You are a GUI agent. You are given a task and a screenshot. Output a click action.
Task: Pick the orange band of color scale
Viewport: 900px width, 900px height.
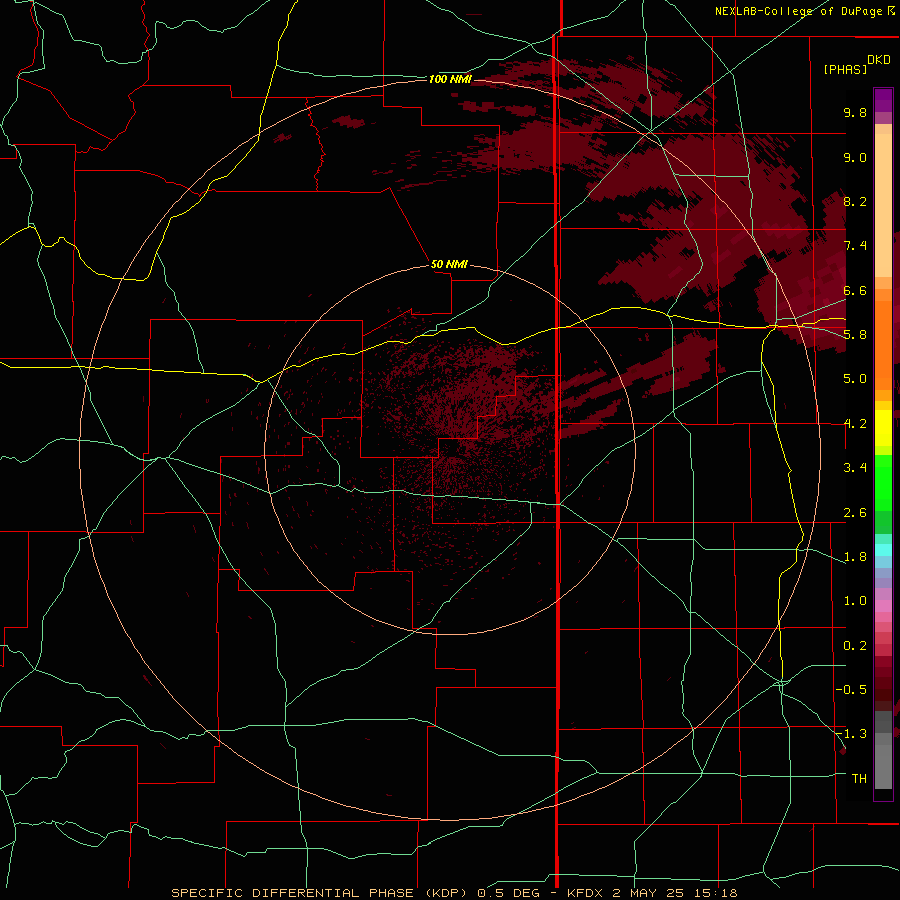point(883,344)
